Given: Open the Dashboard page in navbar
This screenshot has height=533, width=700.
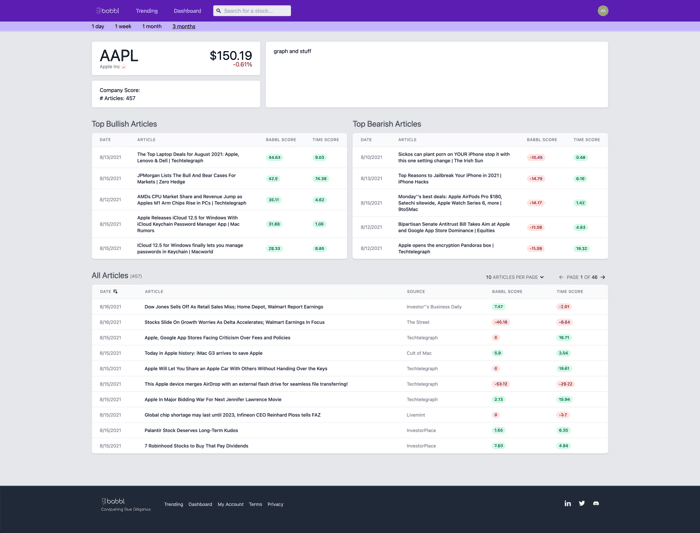Looking at the screenshot, I should pyautogui.click(x=188, y=11).
